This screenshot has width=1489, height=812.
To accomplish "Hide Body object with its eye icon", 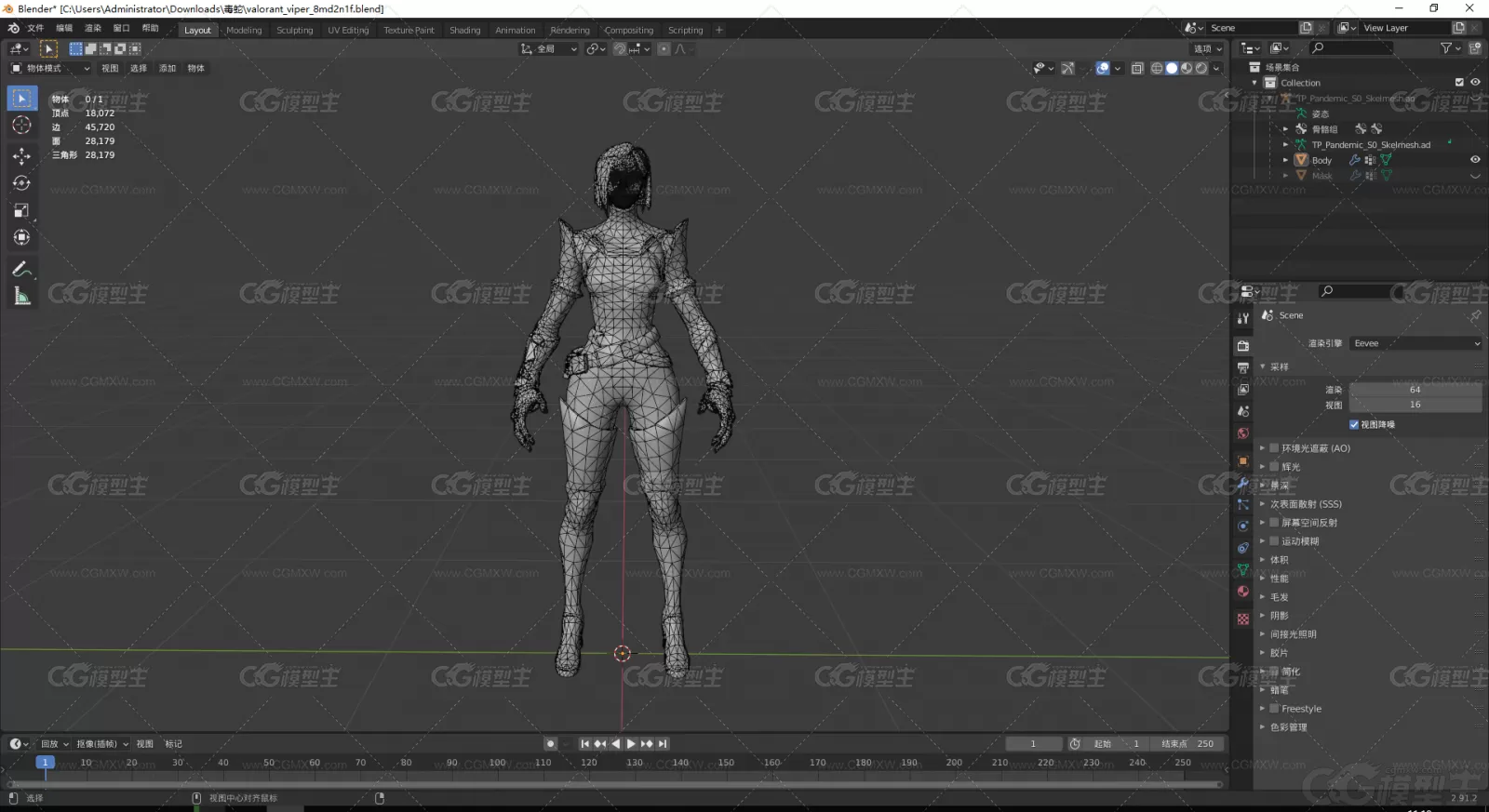I will (x=1475, y=160).
